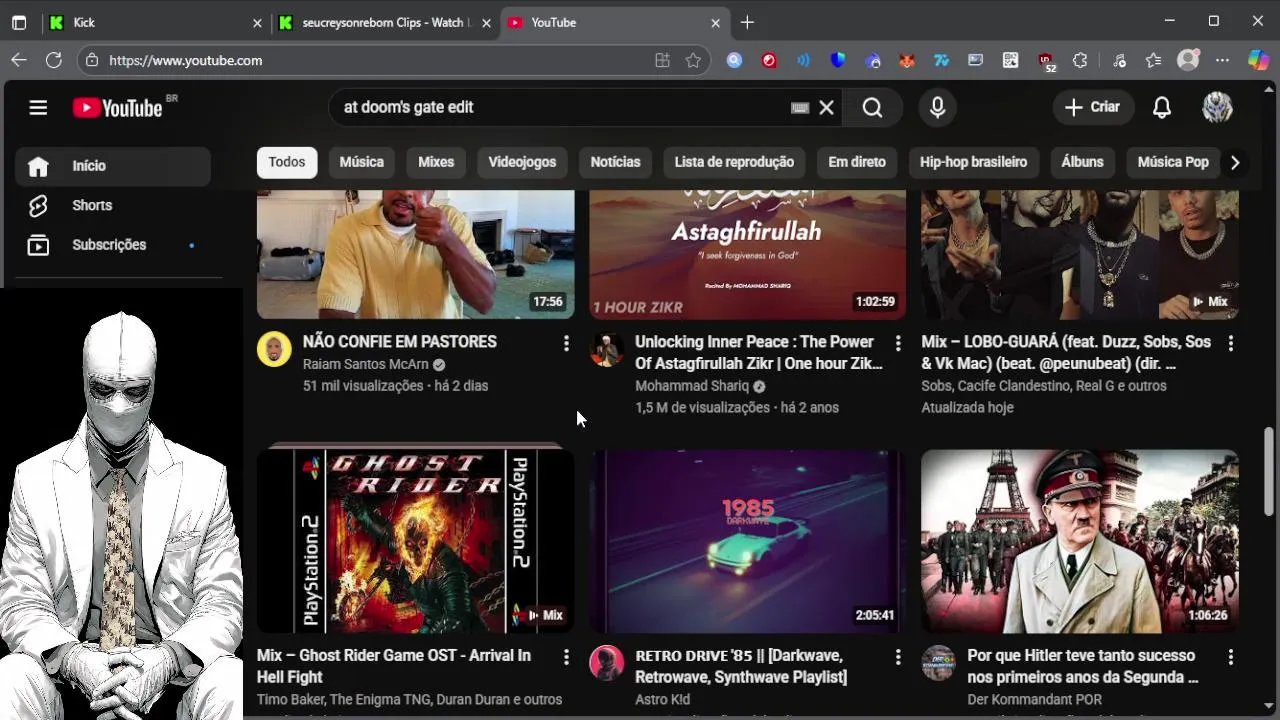Viewport: 1280px width, 720px height.
Task: Open browser tab actions menu
Action: (x=19, y=22)
